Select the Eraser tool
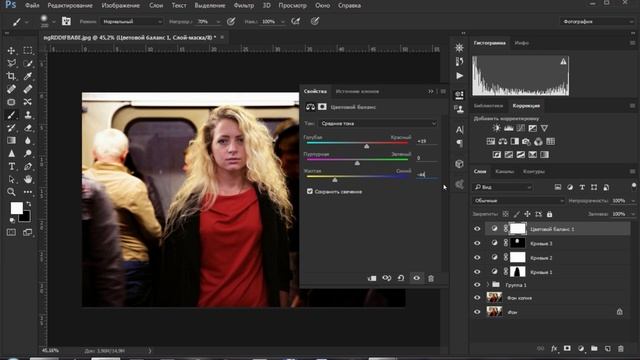Screen dimensions: 640x360 click(x=28, y=128)
